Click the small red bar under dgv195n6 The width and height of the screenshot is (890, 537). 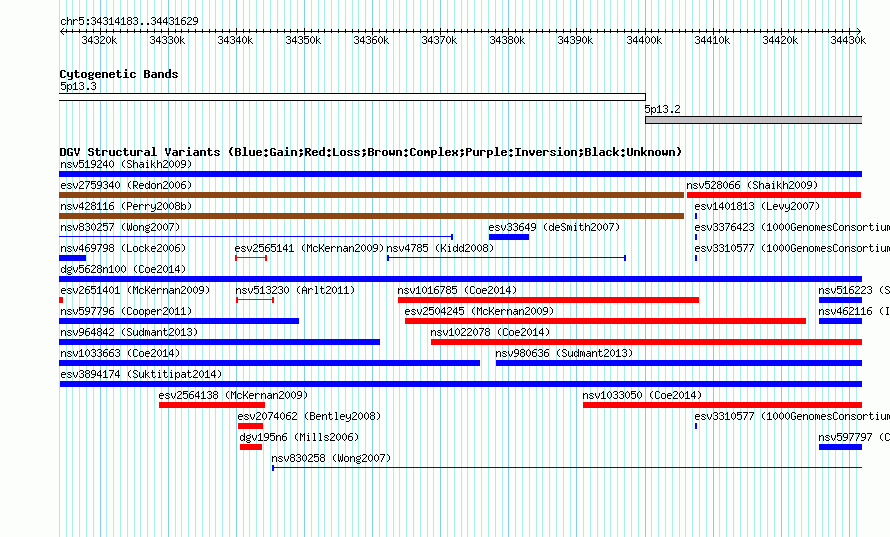point(251,447)
